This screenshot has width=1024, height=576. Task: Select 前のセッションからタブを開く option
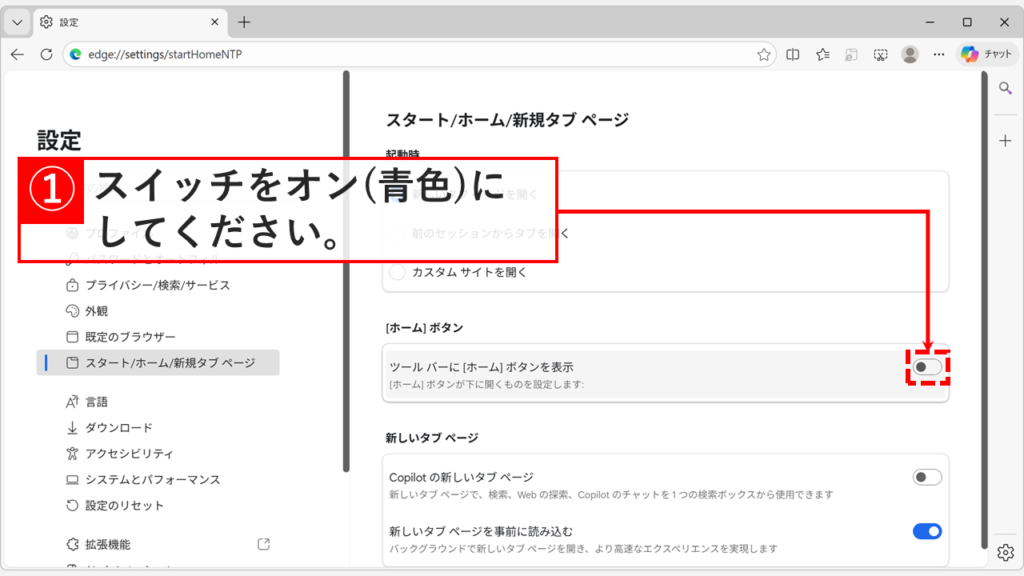coord(397,233)
